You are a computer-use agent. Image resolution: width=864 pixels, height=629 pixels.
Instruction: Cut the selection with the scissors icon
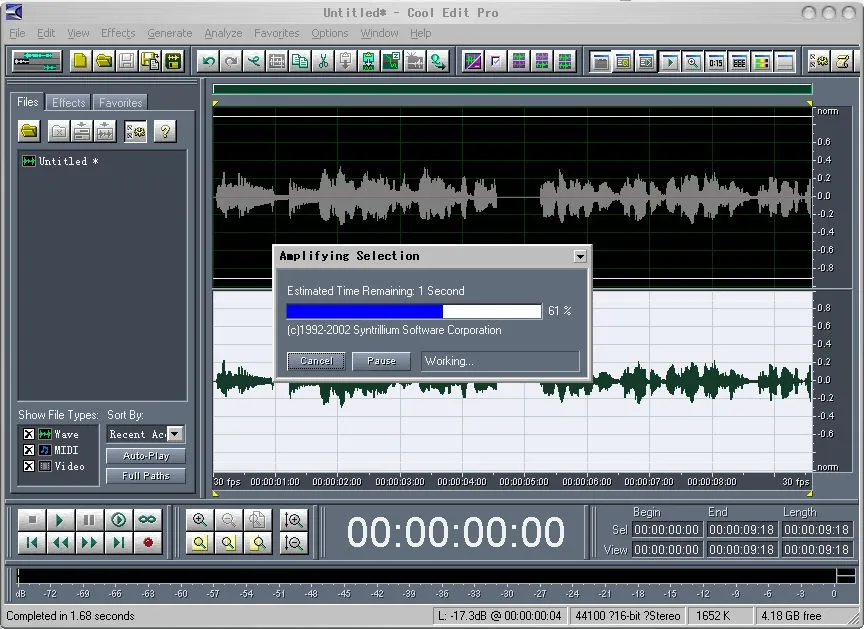(323, 61)
